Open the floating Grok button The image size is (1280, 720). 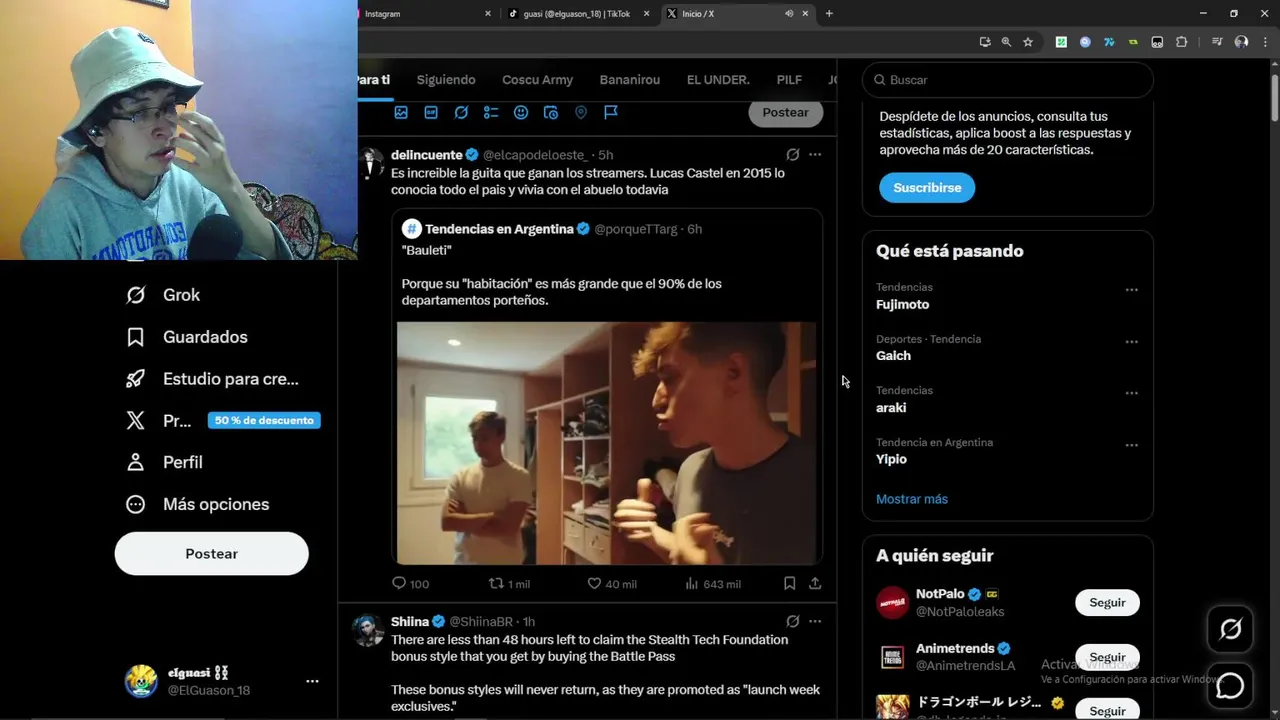click(x=1230, y=629)
